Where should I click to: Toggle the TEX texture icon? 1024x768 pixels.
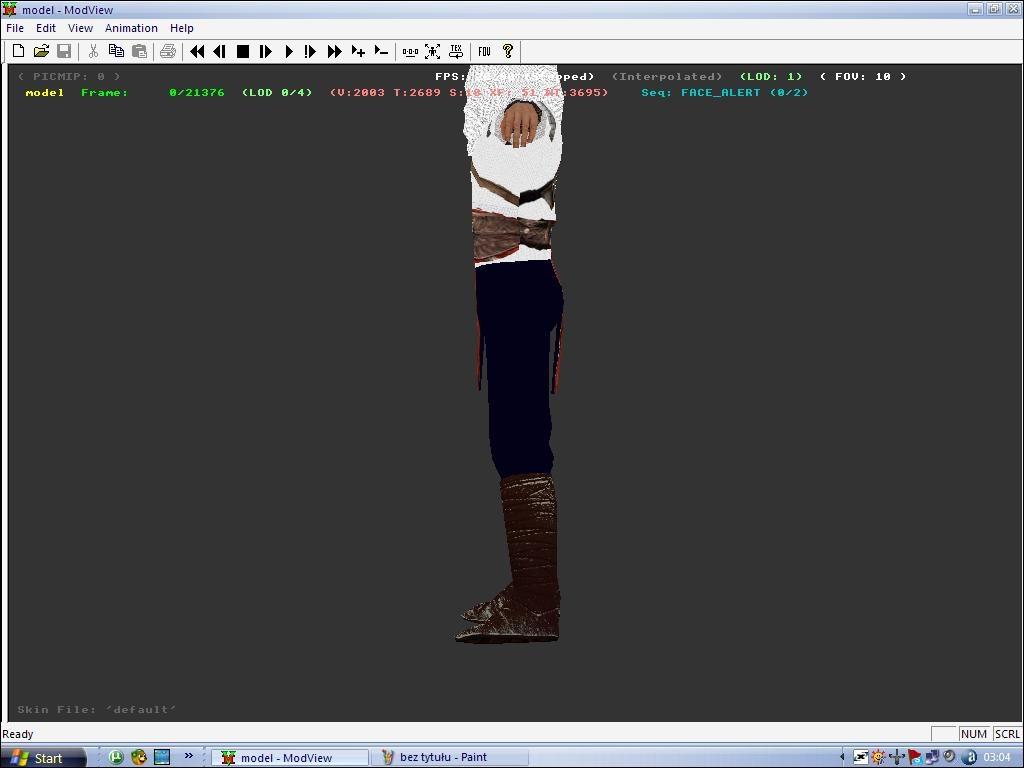456,51
